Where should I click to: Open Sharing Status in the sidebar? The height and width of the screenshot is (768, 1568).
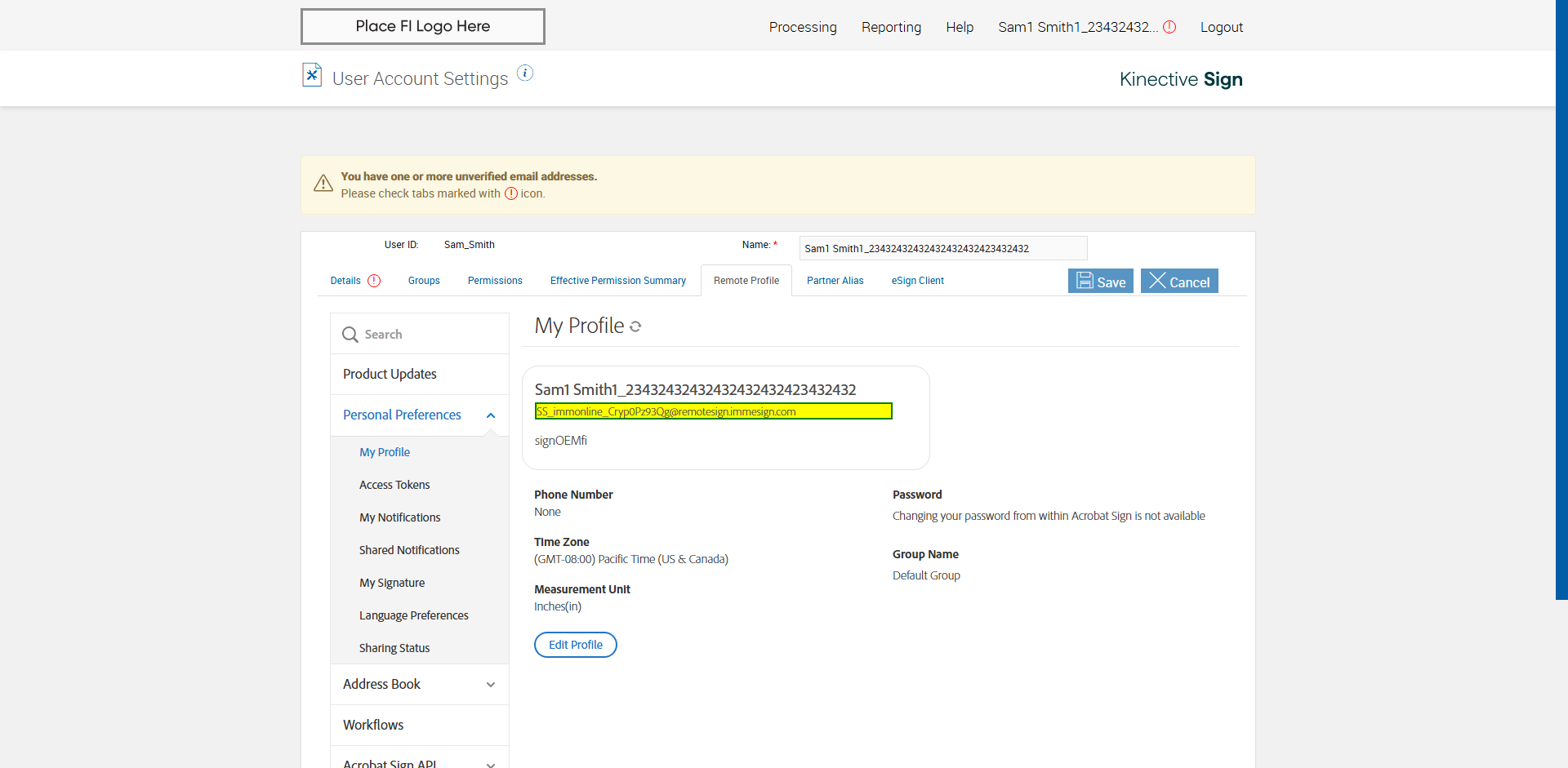click(394, 648)
